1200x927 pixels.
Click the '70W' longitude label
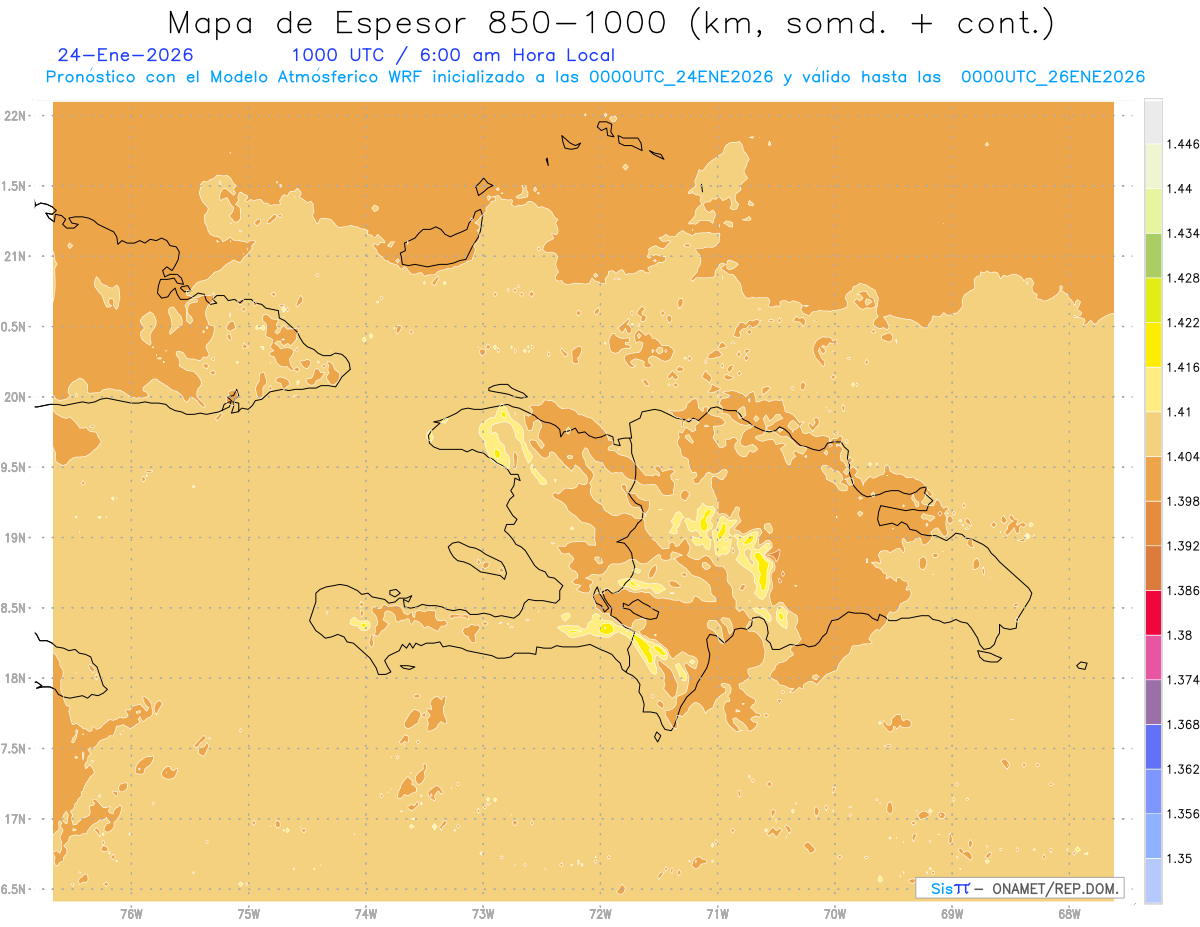coord(835,913)
